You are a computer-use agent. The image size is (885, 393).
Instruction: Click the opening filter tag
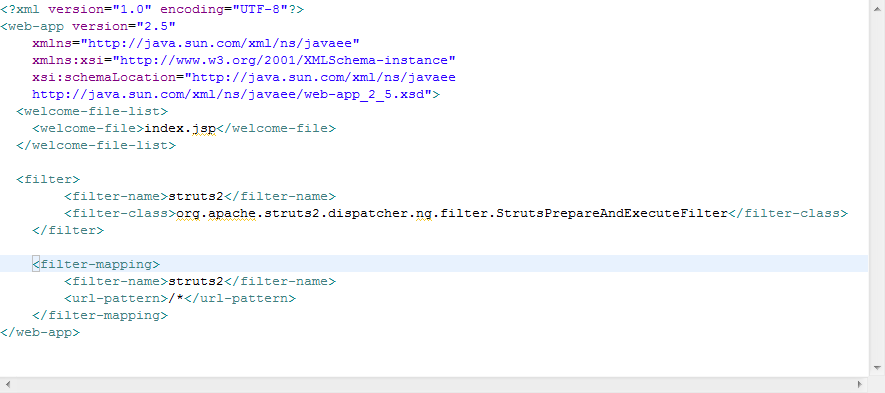click(48, 179)
